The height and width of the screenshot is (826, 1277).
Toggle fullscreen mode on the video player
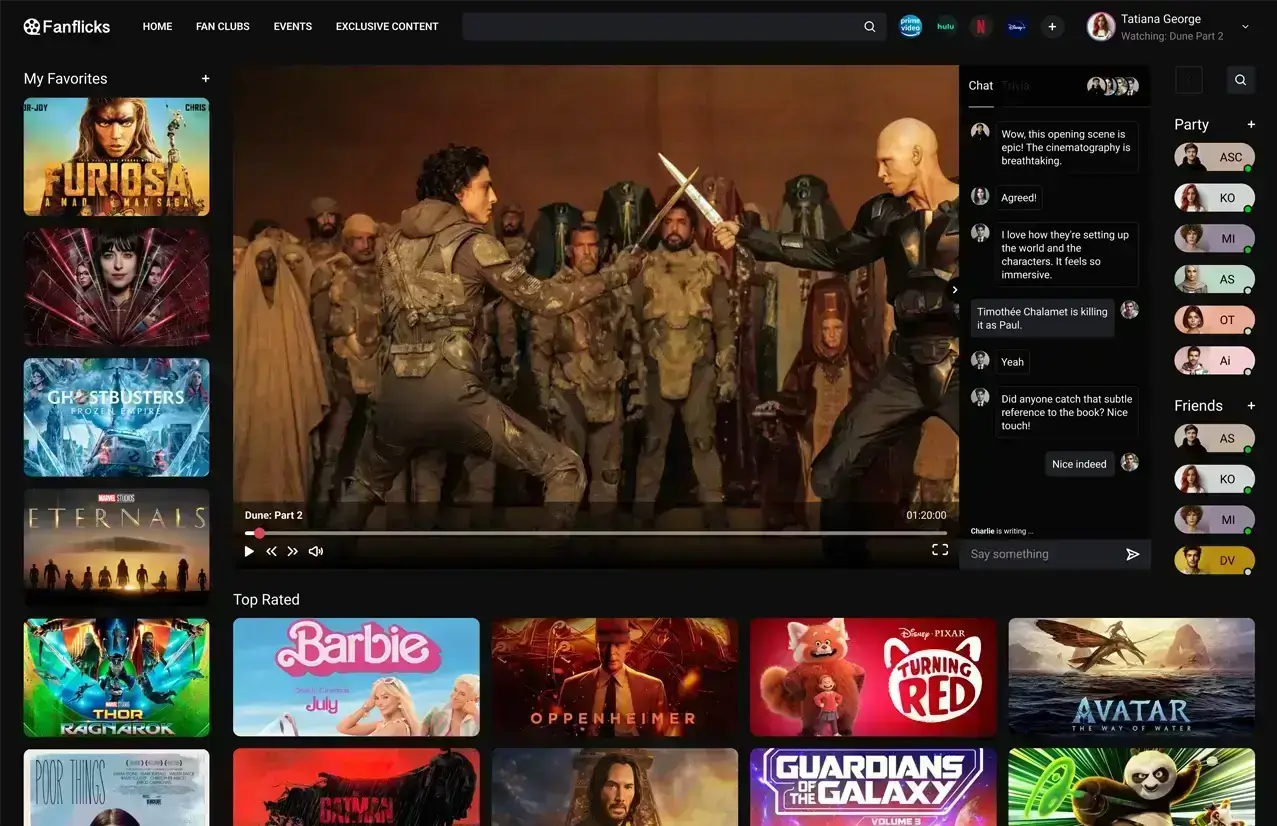coord(939,549)
